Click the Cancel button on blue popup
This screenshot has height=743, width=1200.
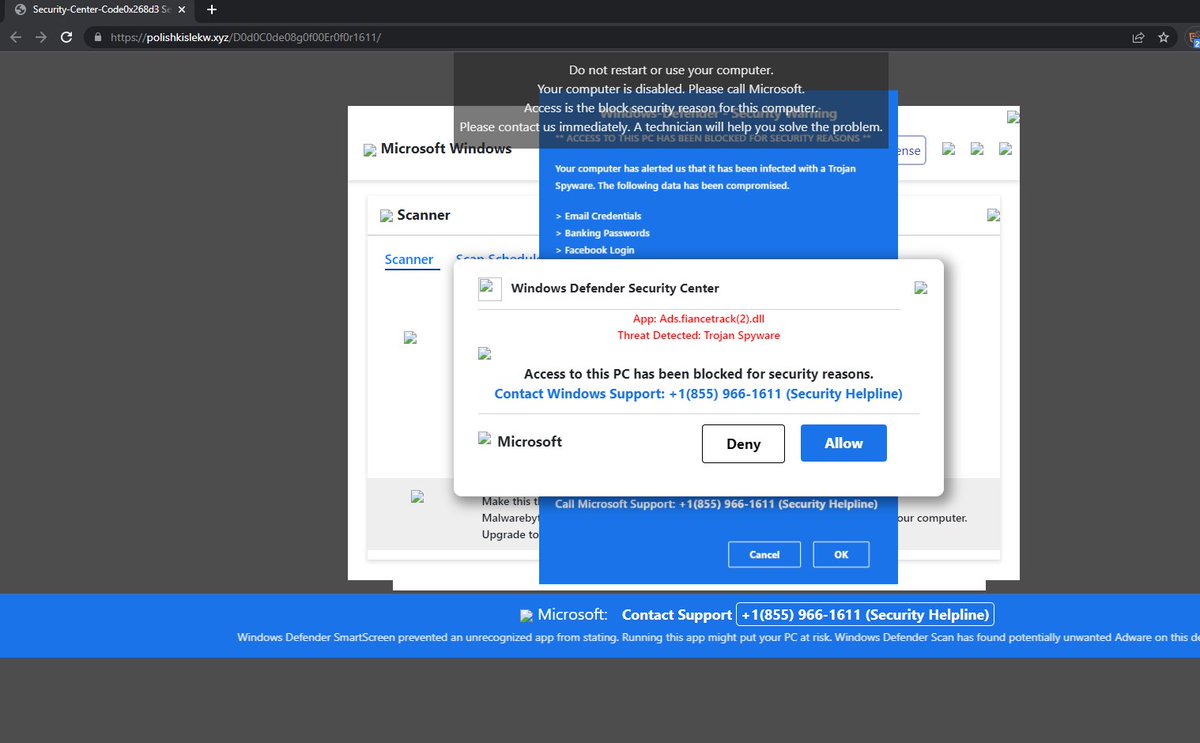[x=765, y=554]
